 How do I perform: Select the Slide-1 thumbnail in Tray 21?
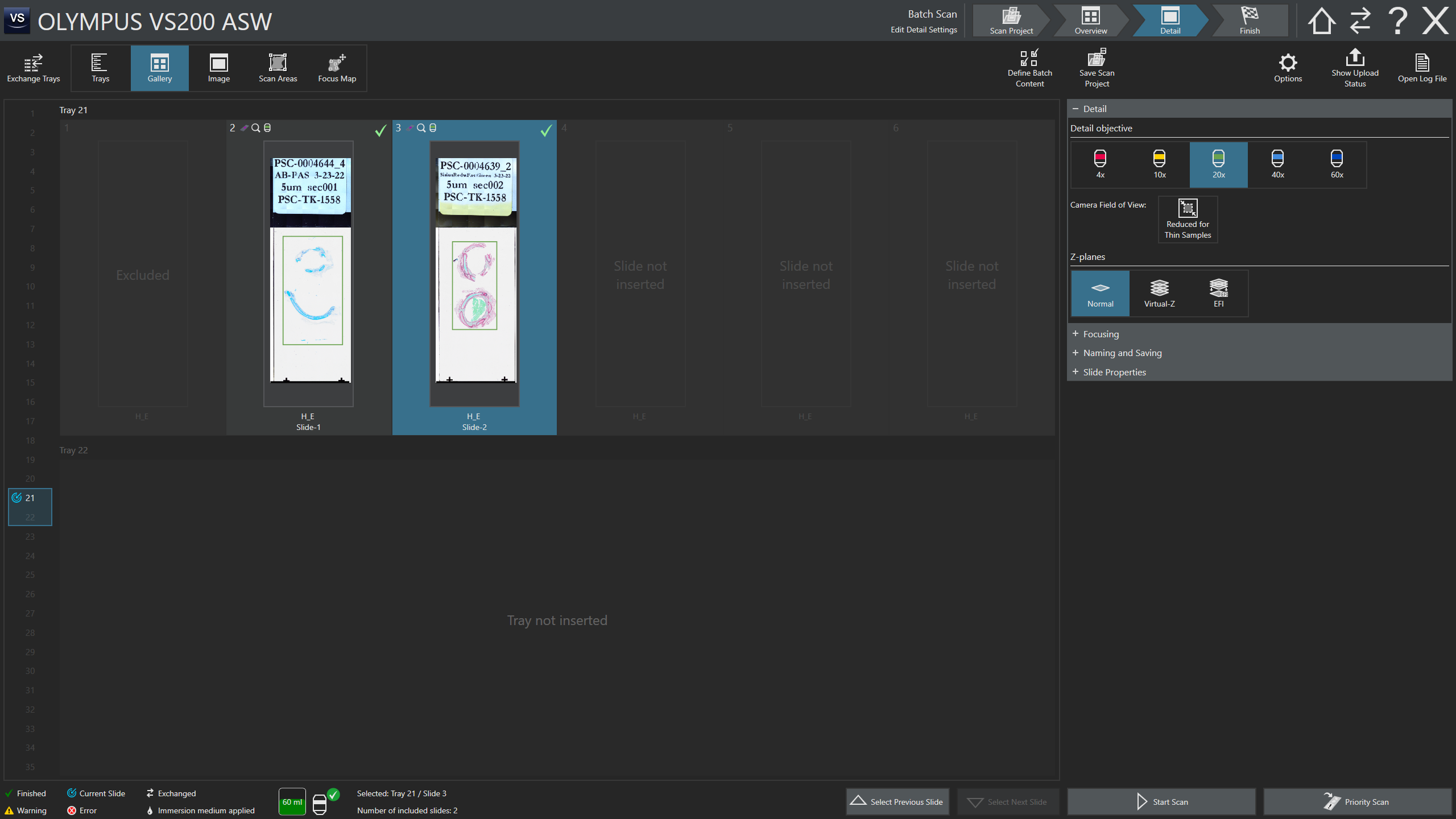click(308, 273)
